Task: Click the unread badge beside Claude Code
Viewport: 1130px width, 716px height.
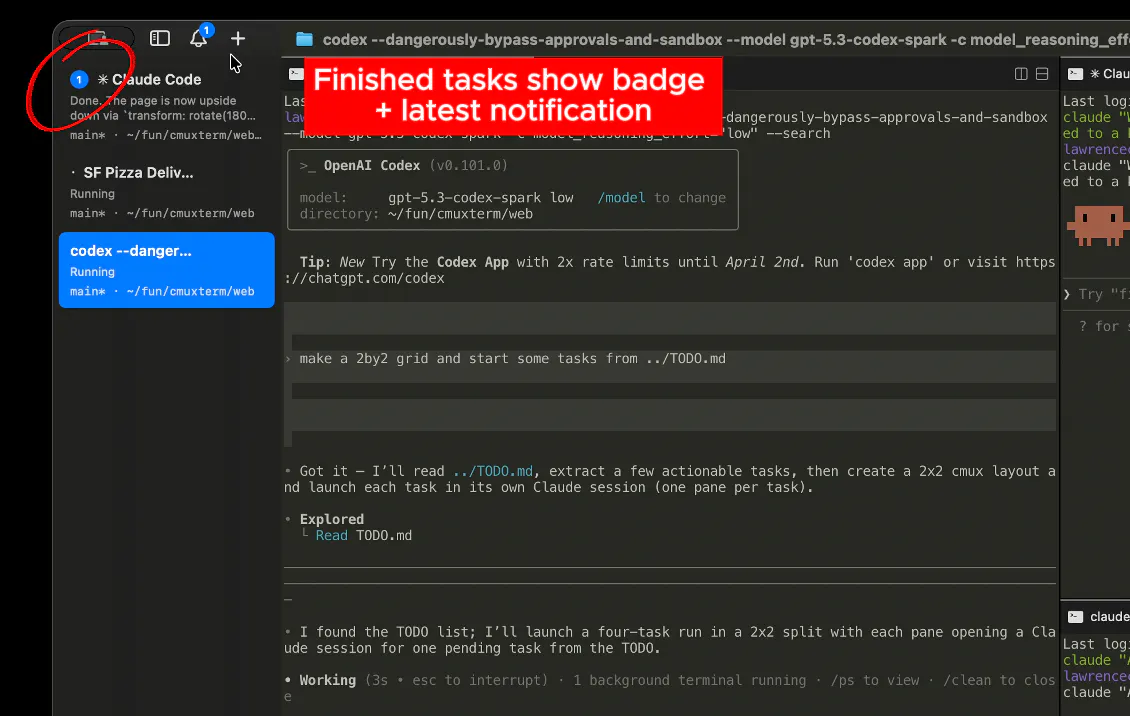Action: [79, 79]
